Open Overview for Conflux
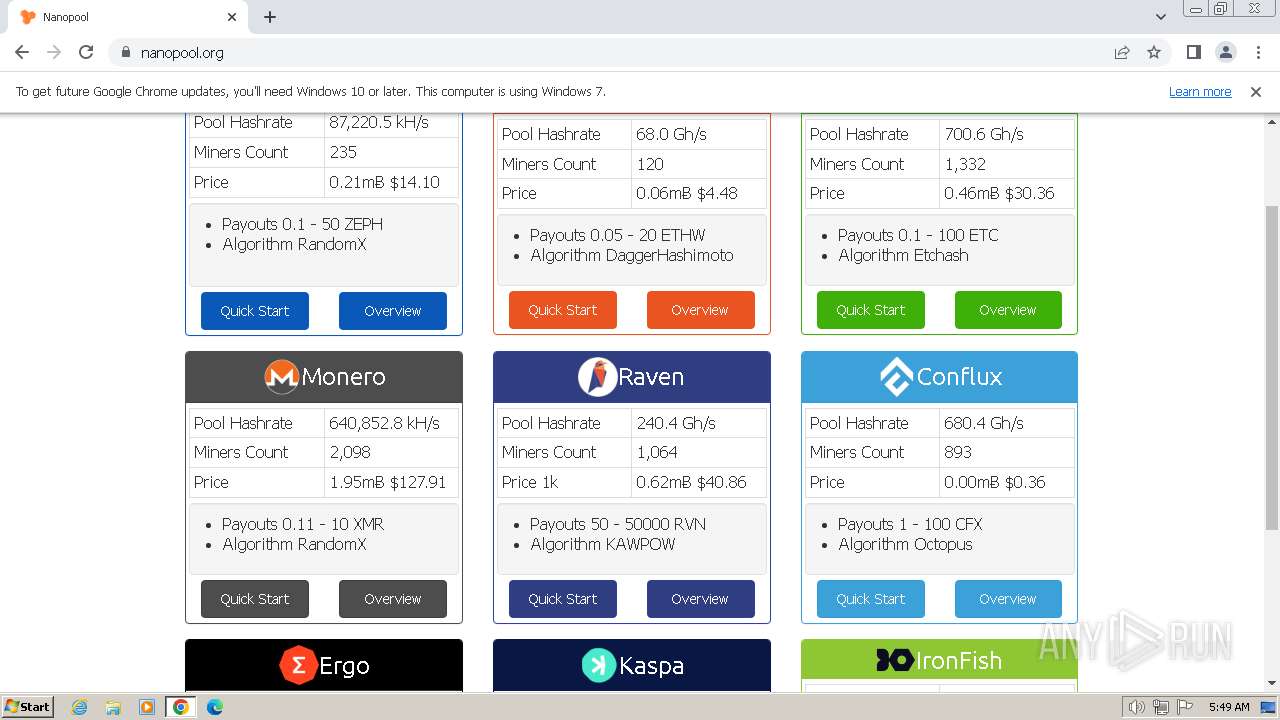 click(1008, 599)
